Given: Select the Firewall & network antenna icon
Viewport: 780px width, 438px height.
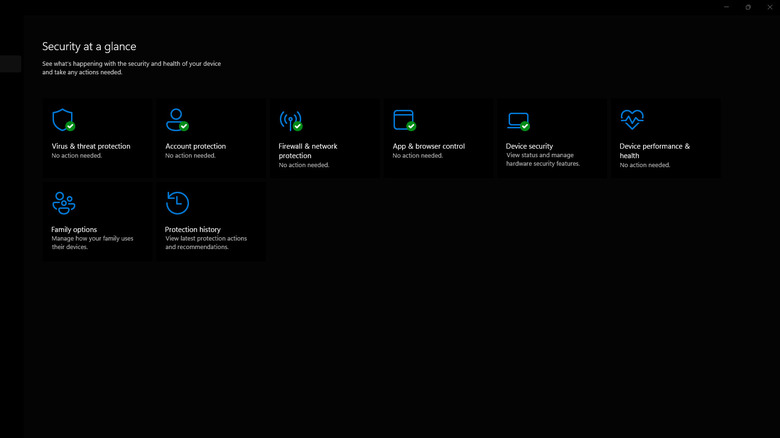Looking at the screenshot, I should 291,121.
